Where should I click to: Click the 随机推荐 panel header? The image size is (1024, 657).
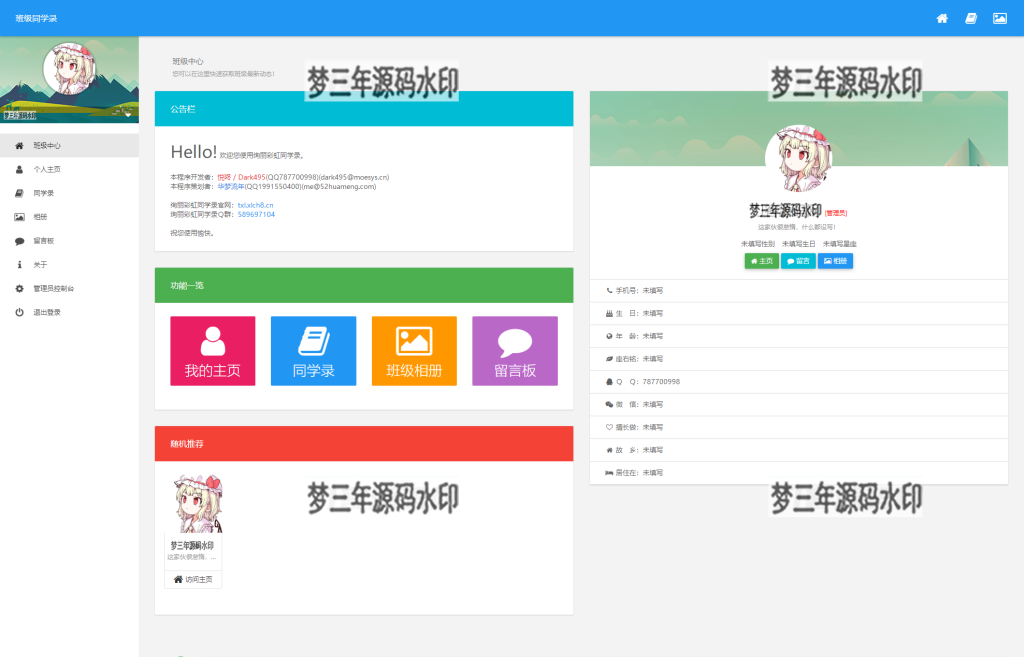pos(364,444)
